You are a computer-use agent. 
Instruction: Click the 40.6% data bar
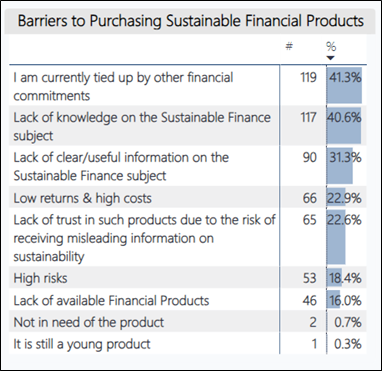coord(344,125)
